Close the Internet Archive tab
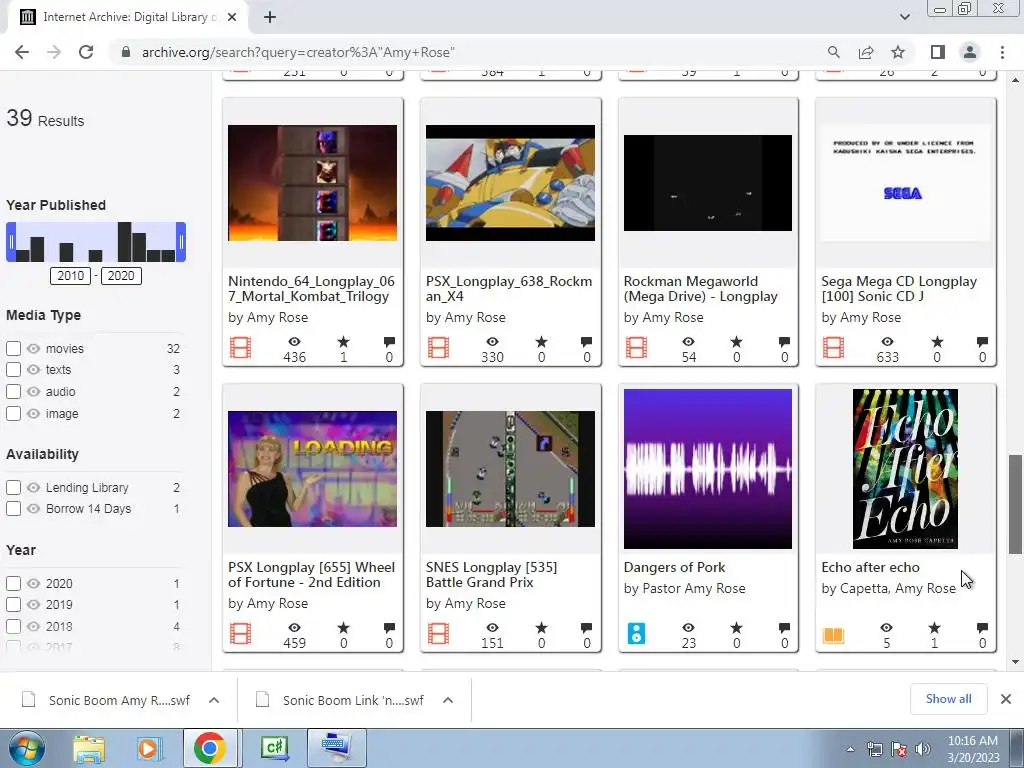This screenshot has width=1024, height=768. [x=232, y=18]
